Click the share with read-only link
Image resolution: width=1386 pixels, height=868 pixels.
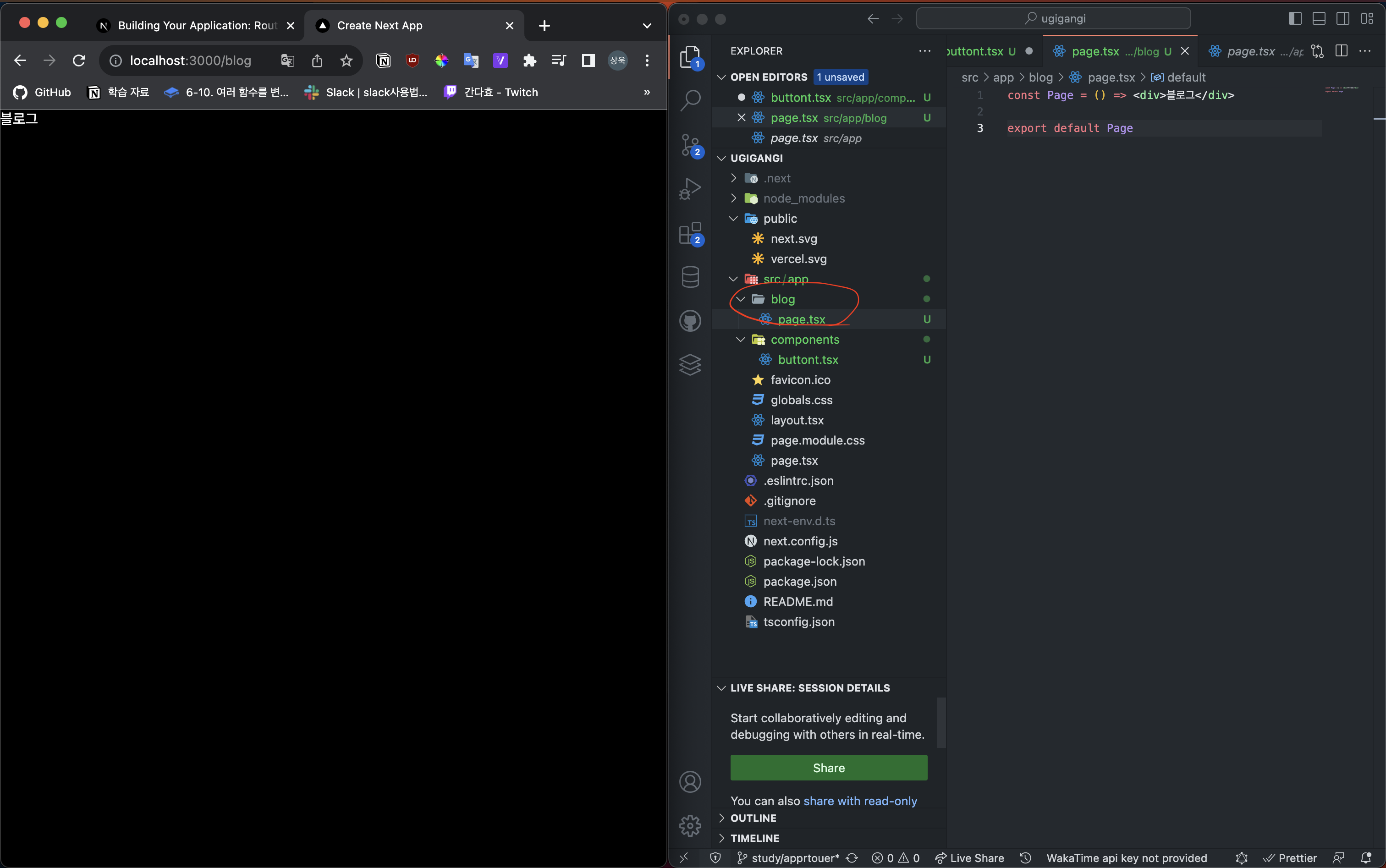pyautogui.click(x=860, y=801)
